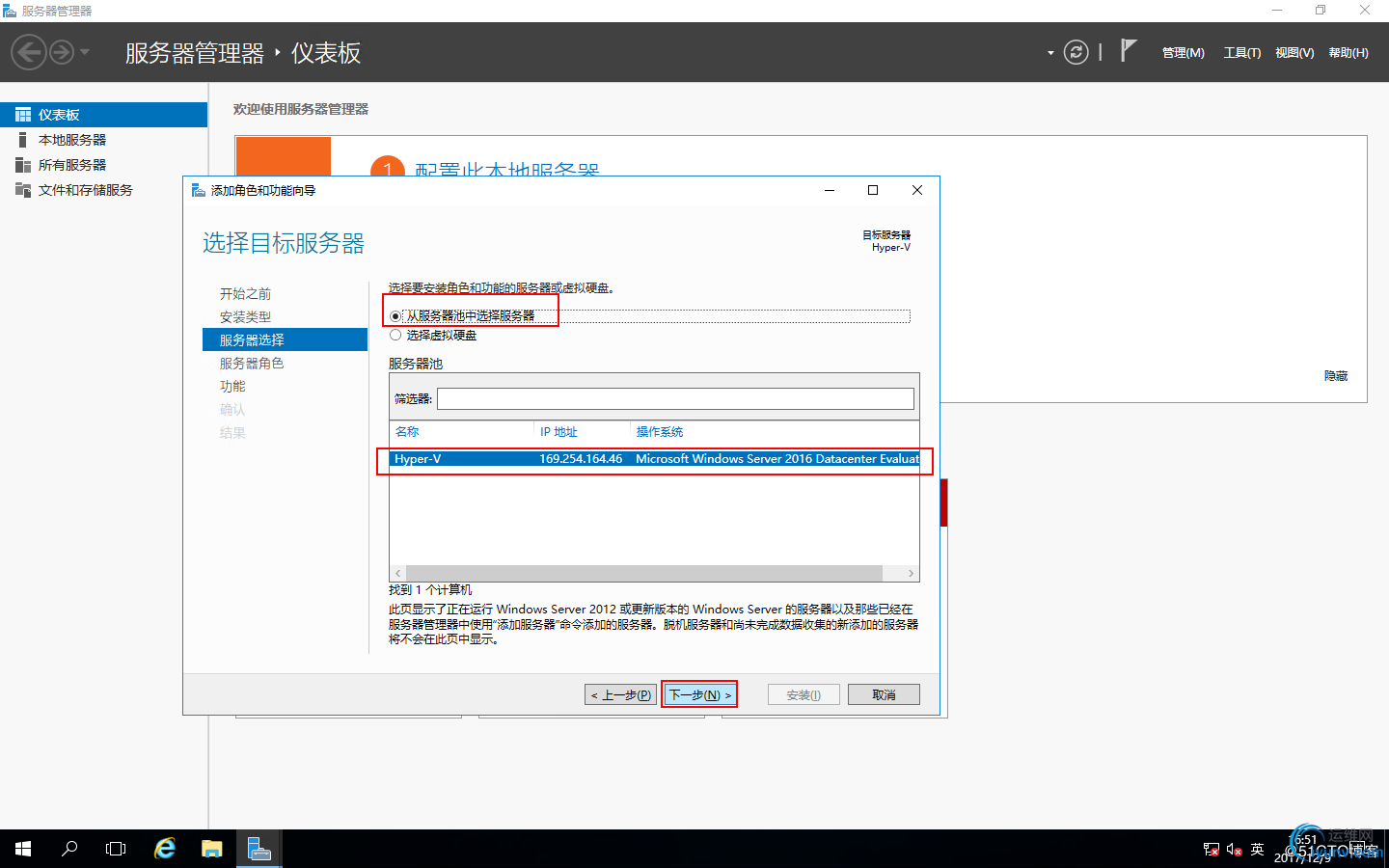Viewport: 1389px width, 868px height.
Task: Select the Hyper-V server row
Action: coord(654,459)
